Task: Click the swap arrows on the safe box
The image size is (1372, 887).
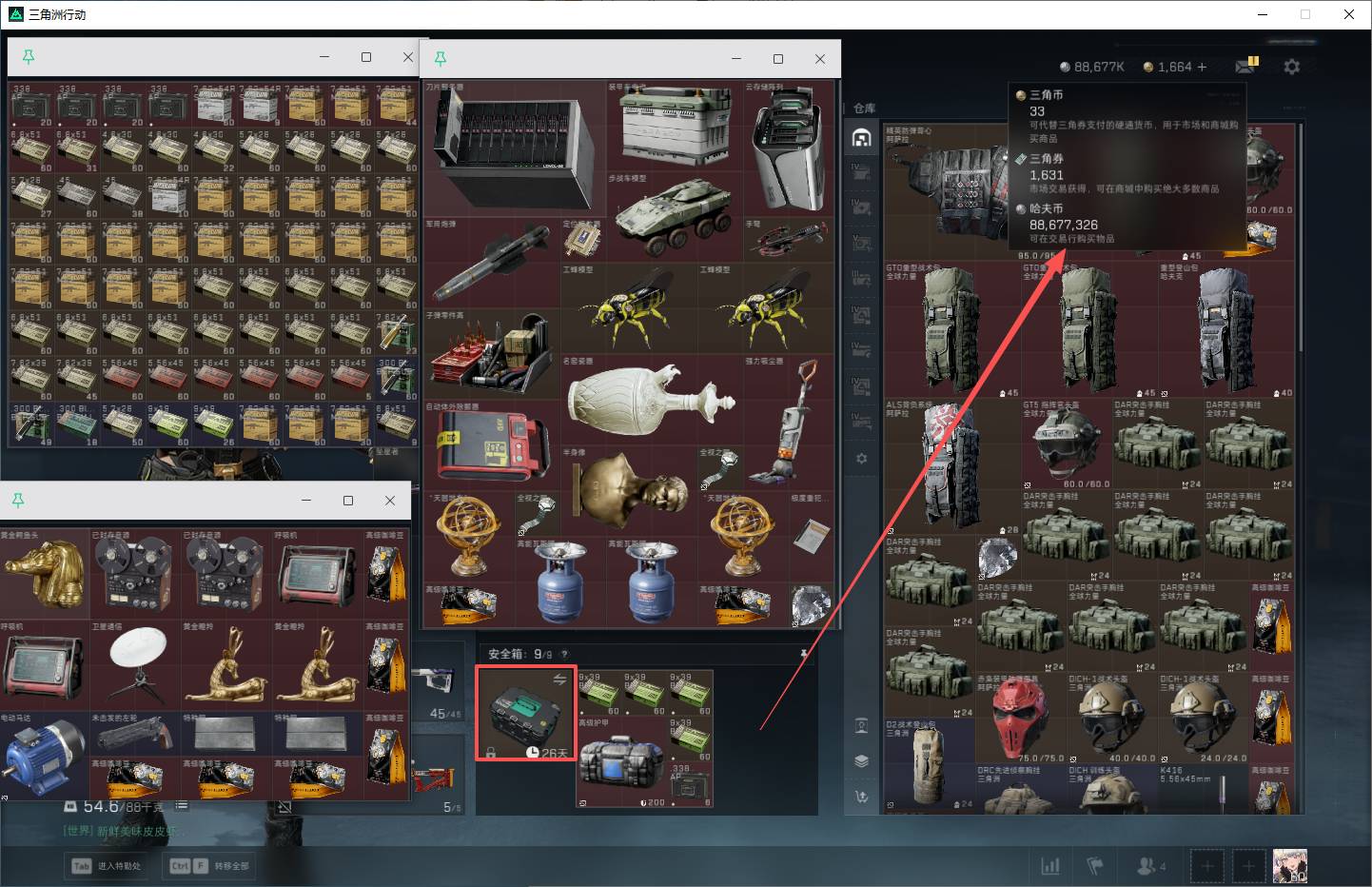Action: (x=559, y=679)
